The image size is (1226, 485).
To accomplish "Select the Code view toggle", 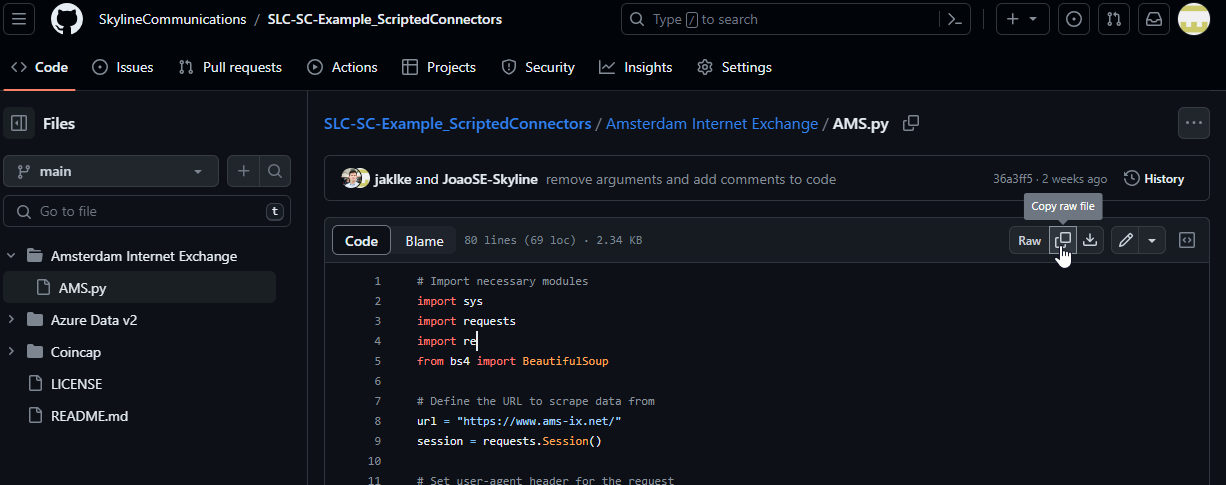I will (361, 241).
